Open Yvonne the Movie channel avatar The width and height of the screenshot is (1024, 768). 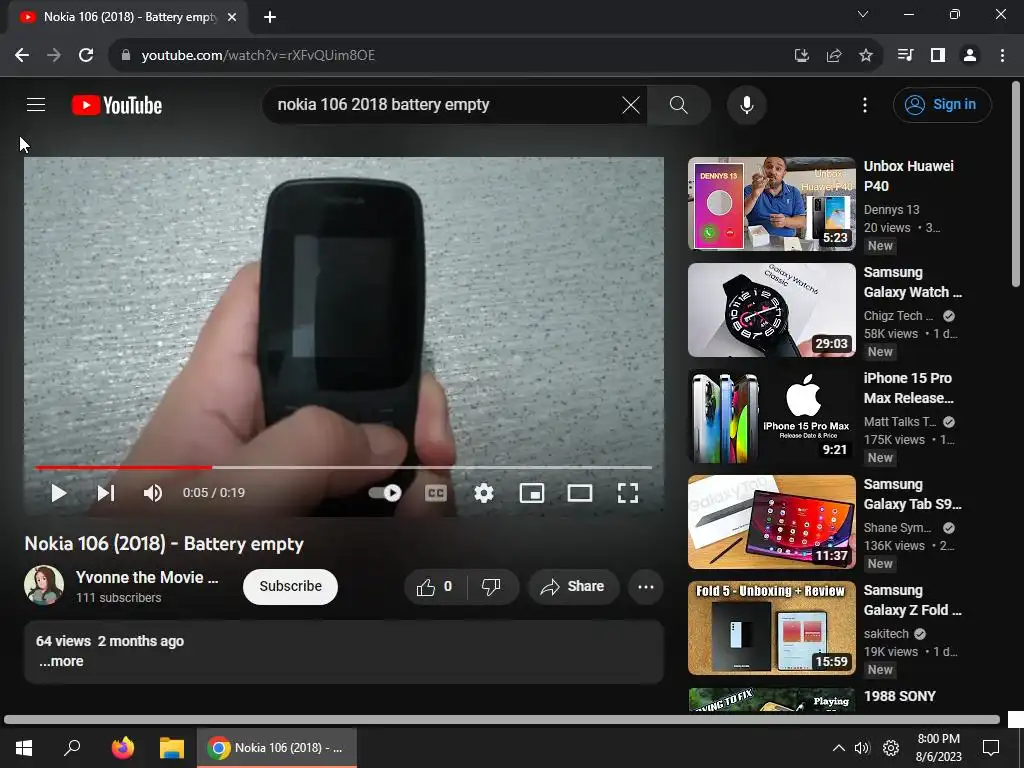[44, 585]
